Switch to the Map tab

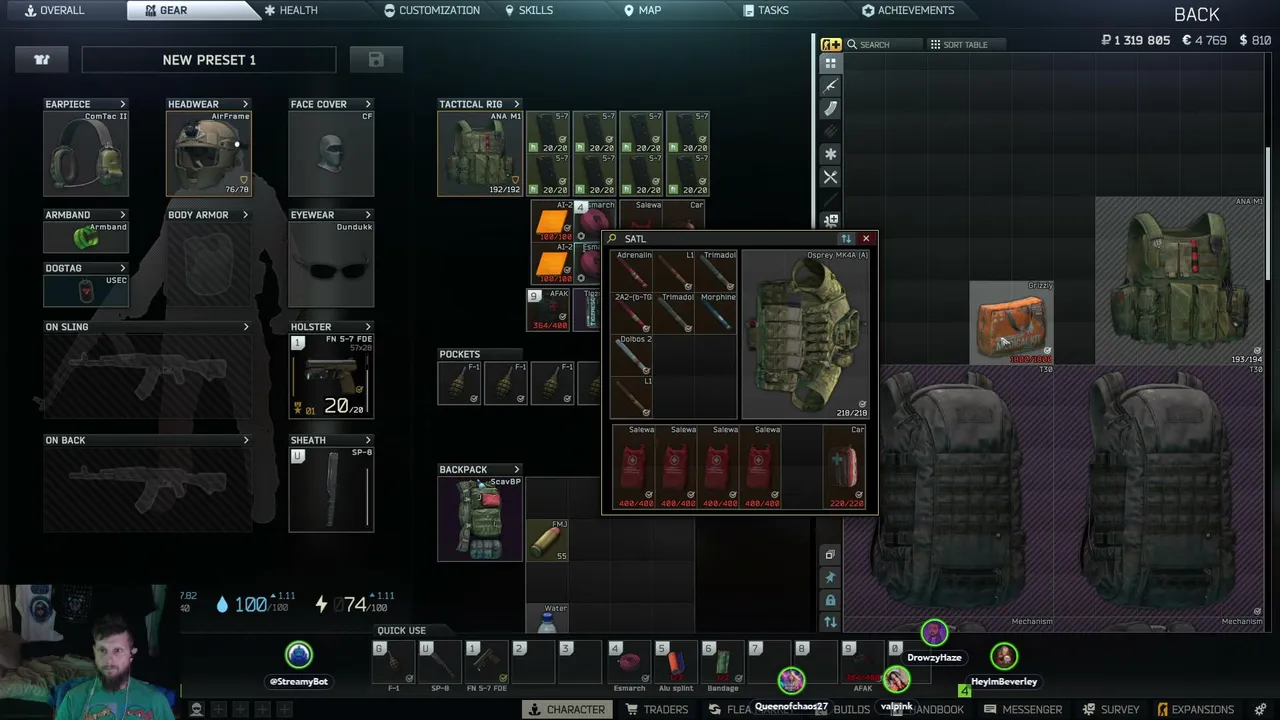pyautogui.click(x=643, y=10)
